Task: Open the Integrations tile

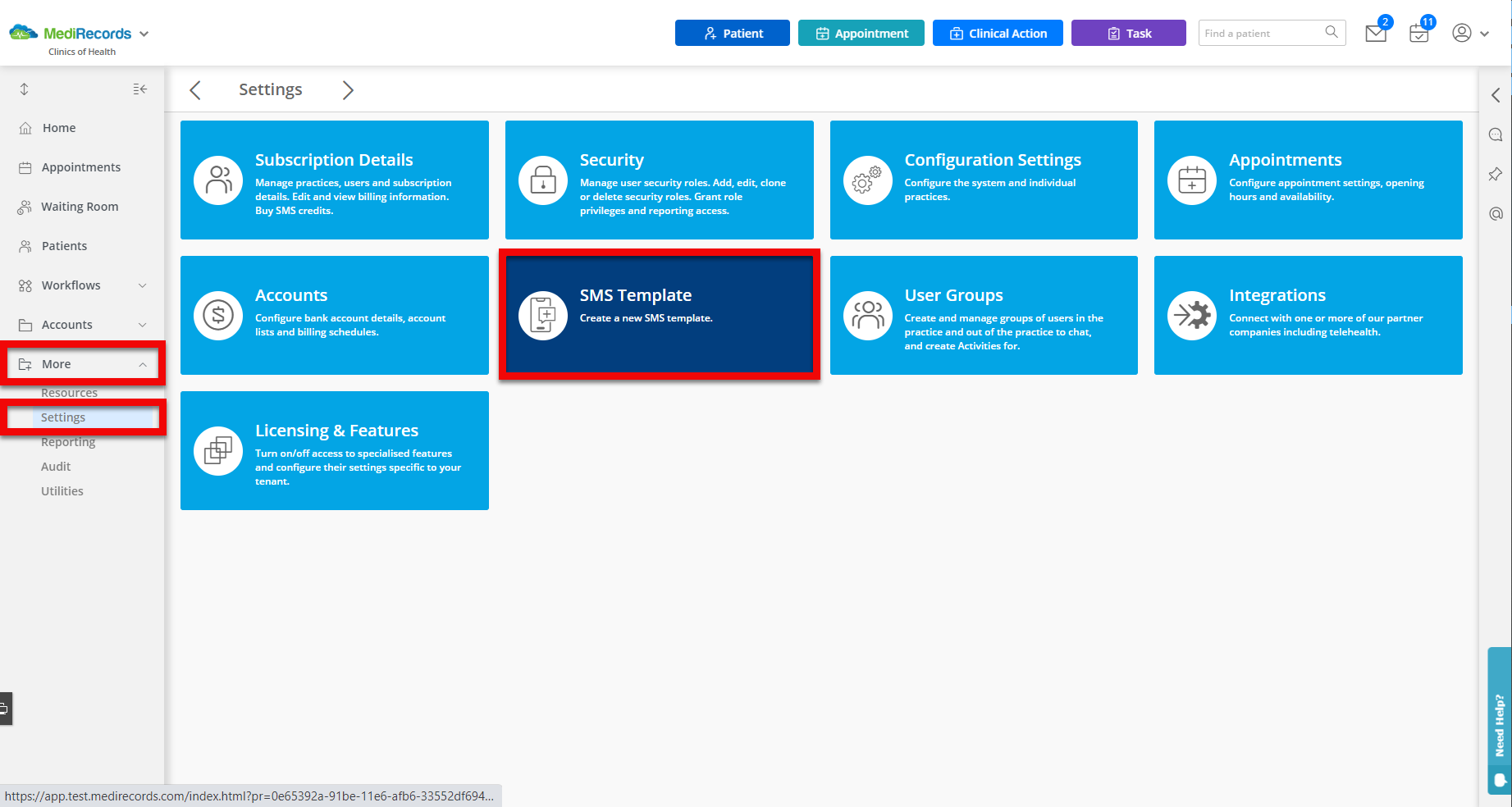Action: click(x=1309, y=315)
